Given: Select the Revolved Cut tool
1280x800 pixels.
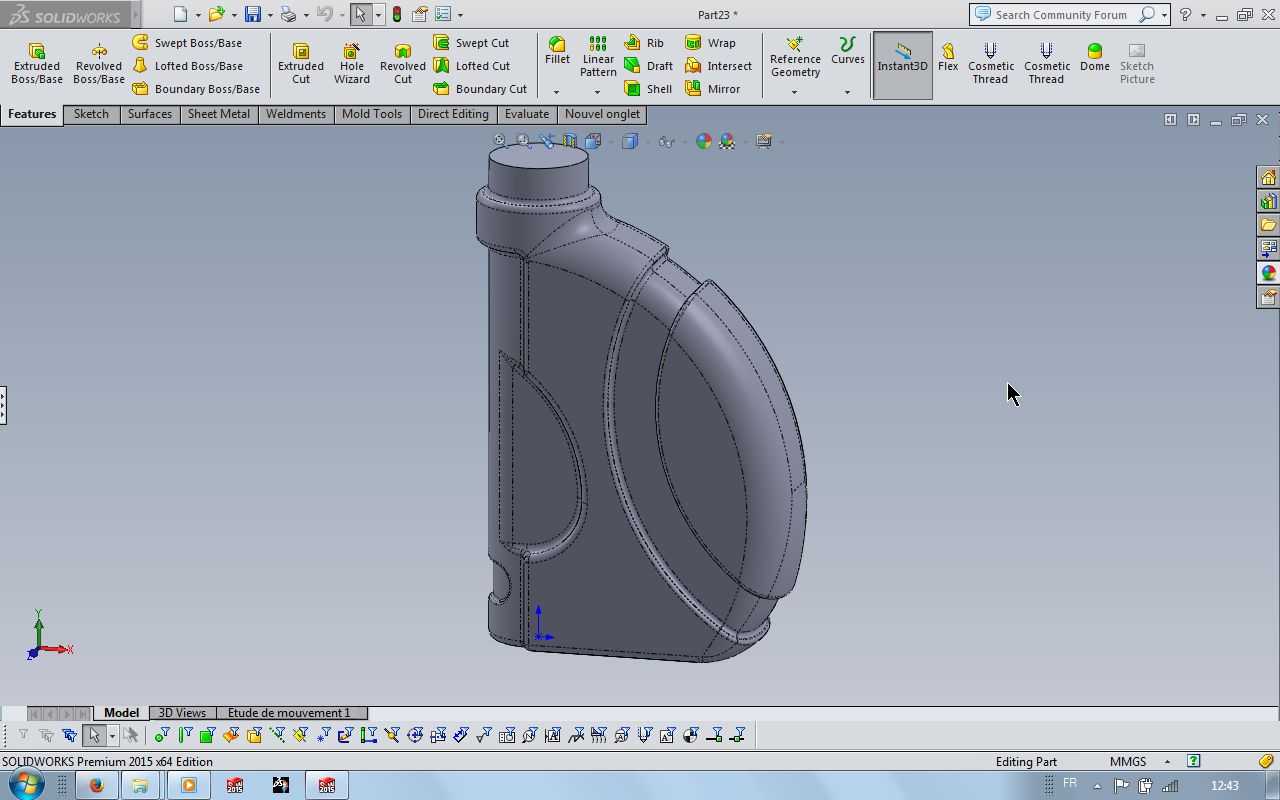Looking at the screenshot, I should 403,64.
